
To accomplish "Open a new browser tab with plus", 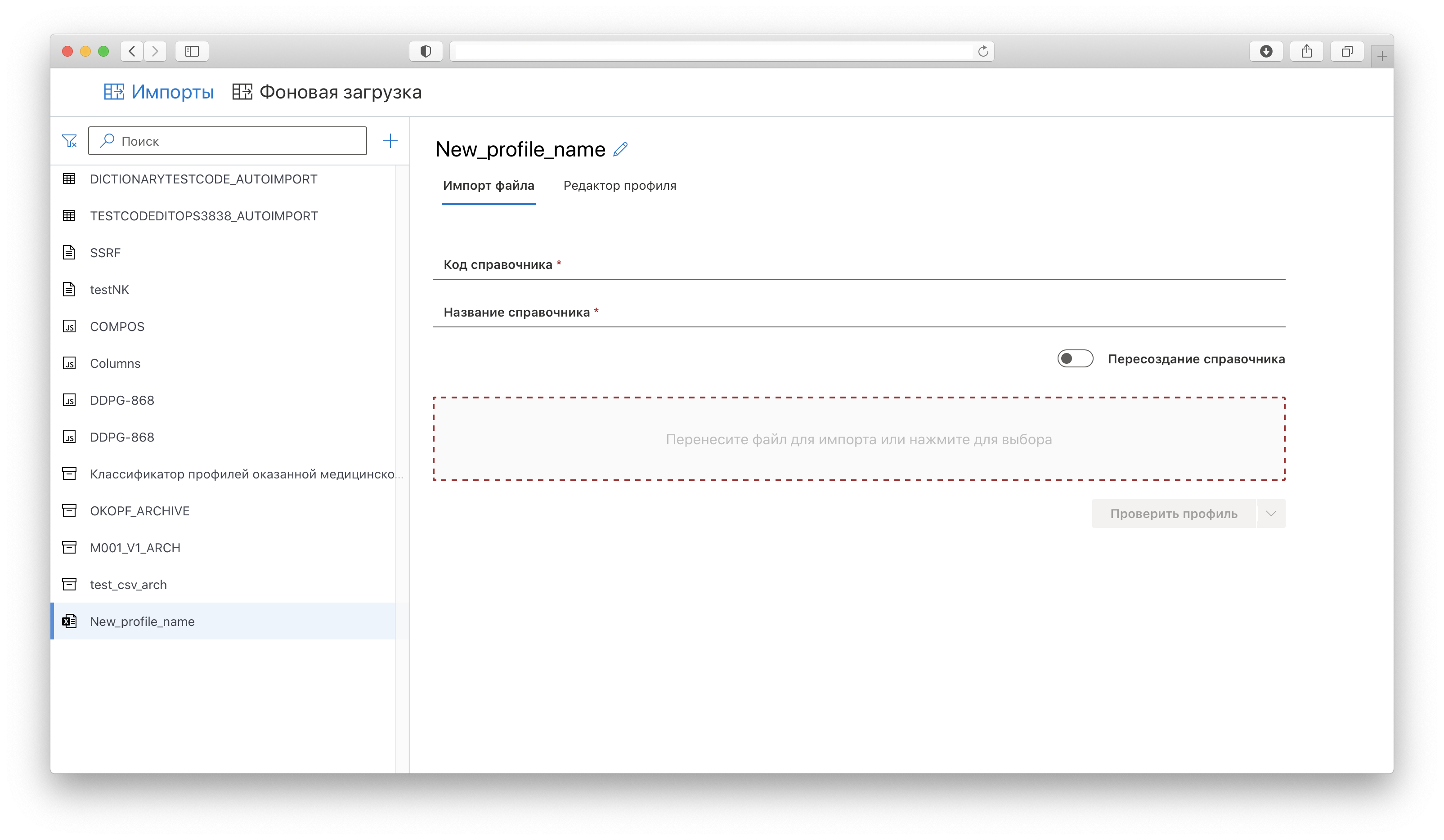I will click(1382, 56).
